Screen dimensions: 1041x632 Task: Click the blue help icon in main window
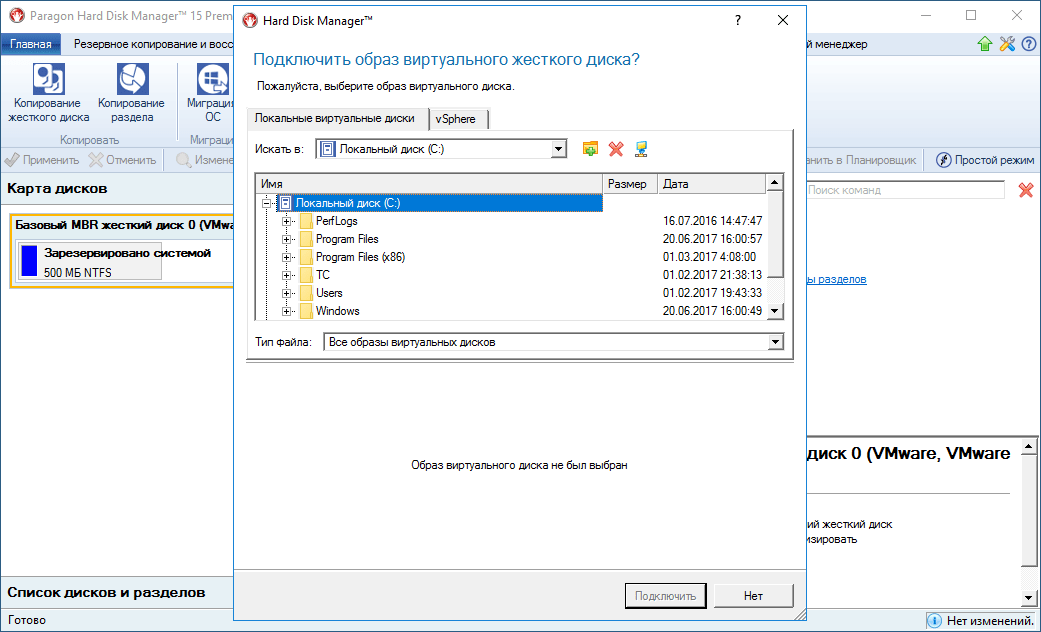coord(1029,44)
